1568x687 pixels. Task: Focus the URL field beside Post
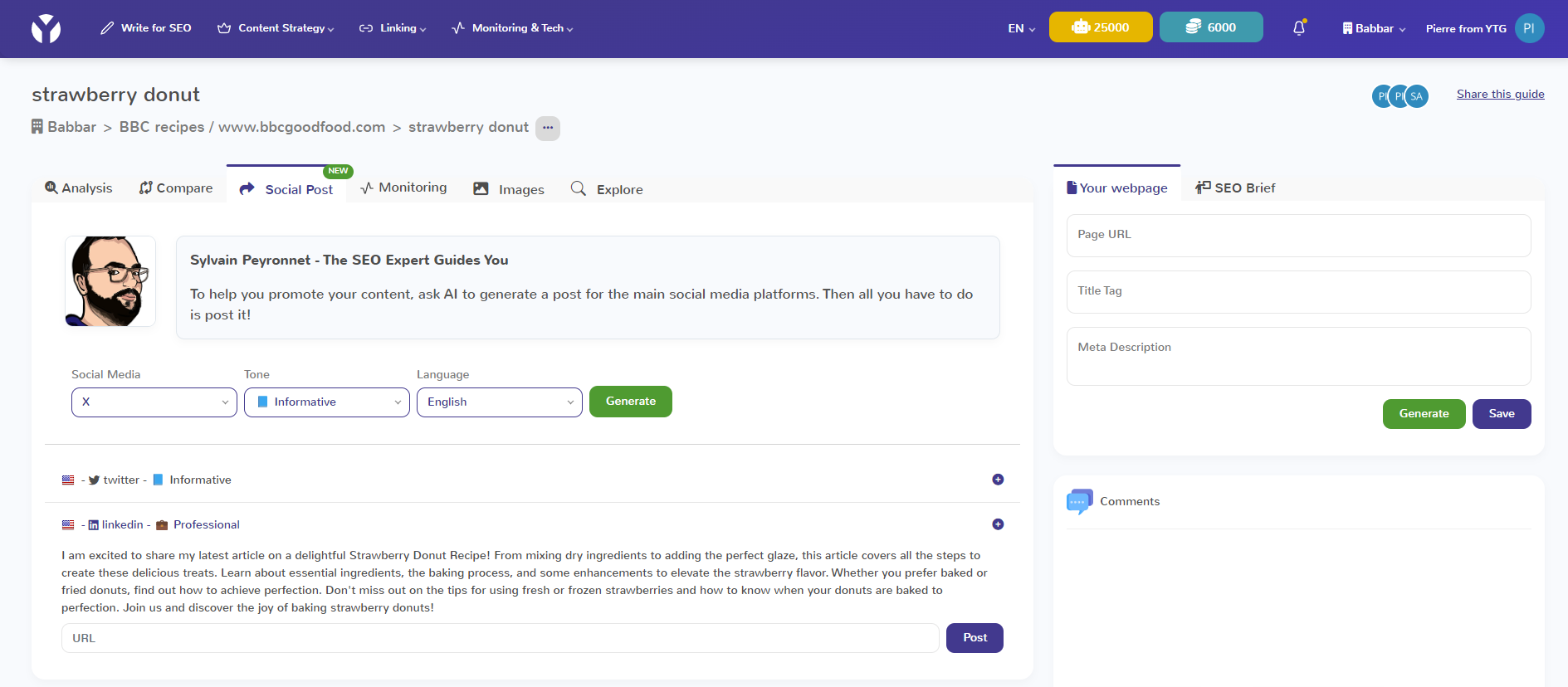[501, 638]
